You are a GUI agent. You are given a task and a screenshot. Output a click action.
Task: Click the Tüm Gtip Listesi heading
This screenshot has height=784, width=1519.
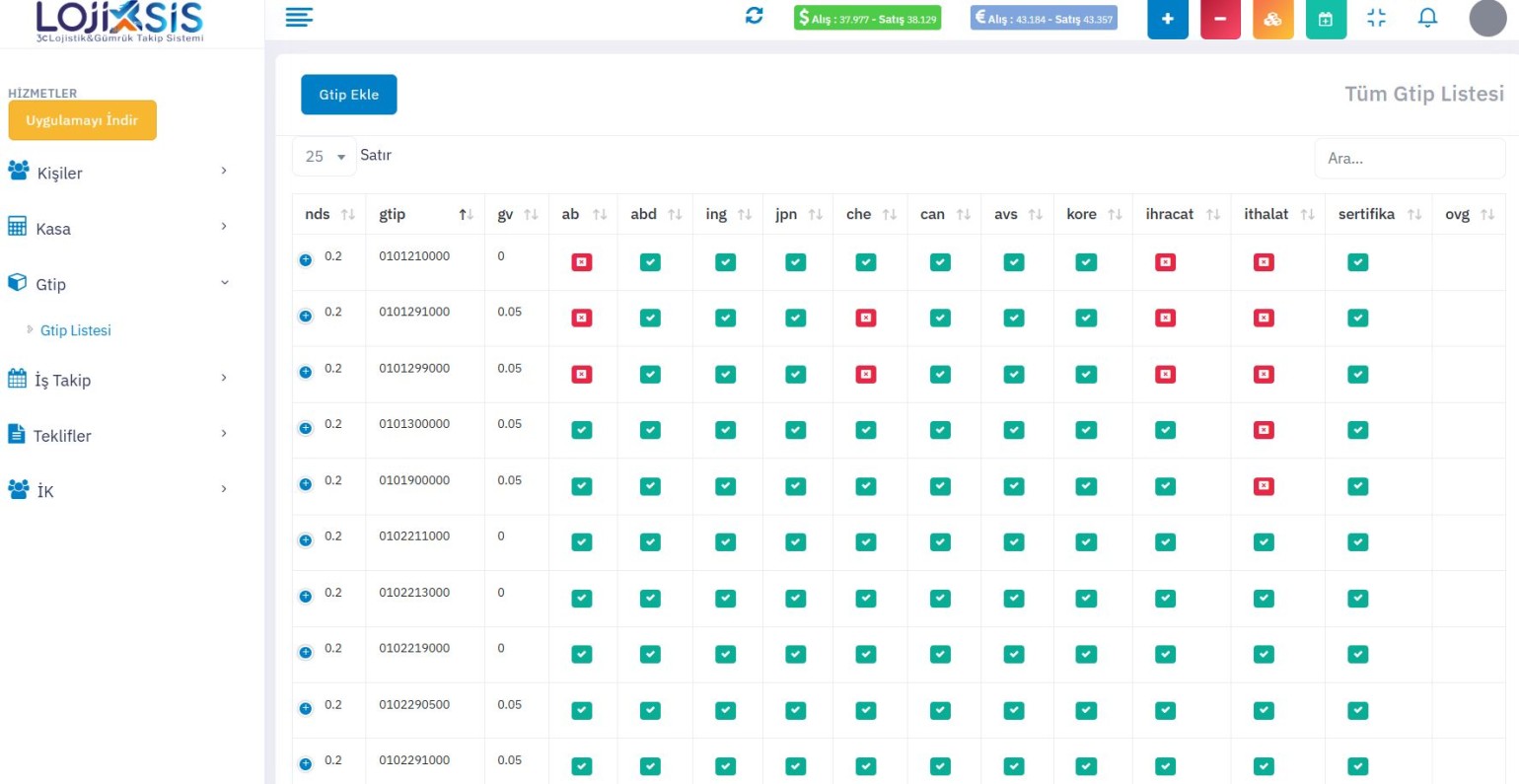pos(1424,94)
